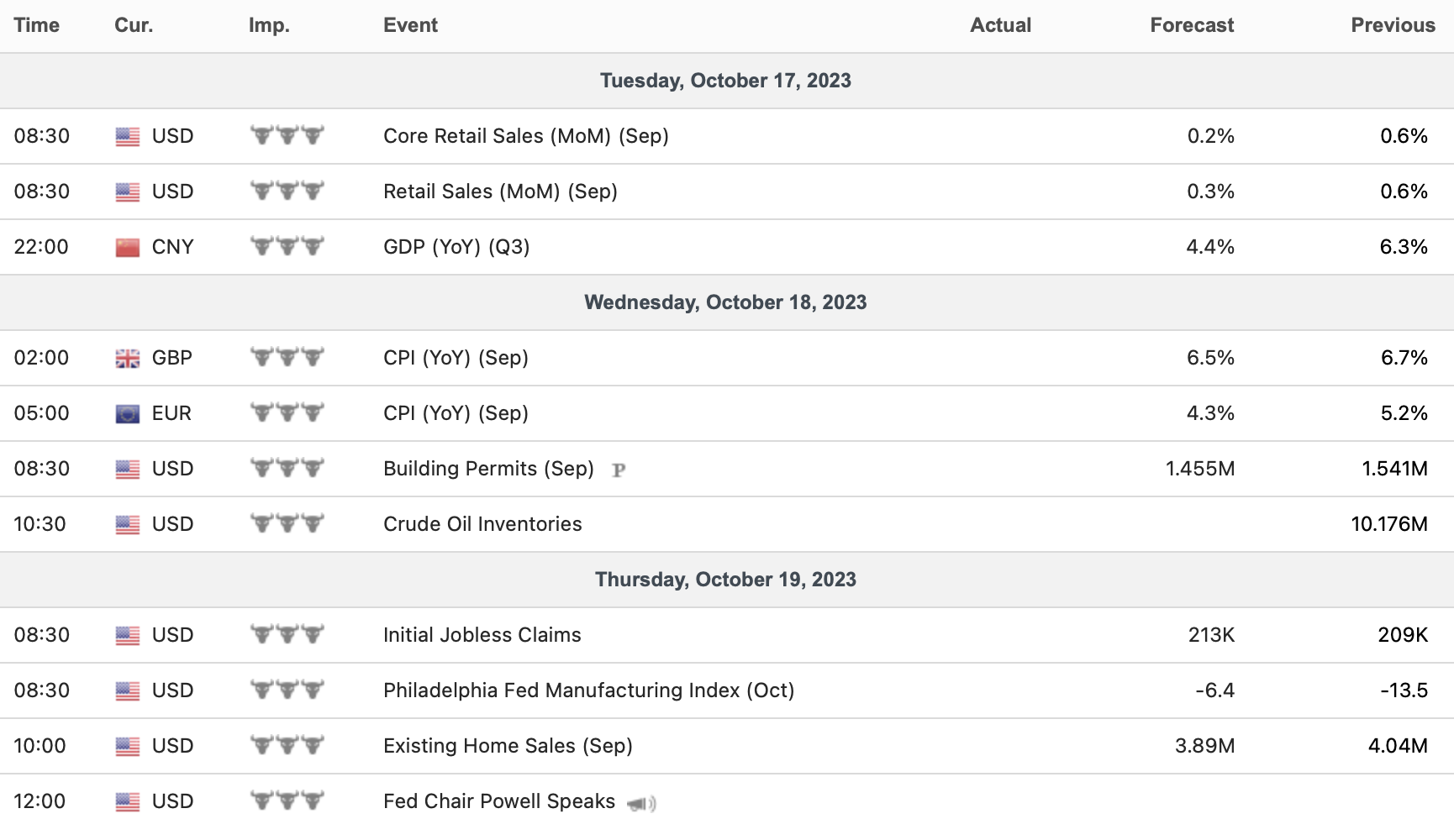The image size is (1454, 840).
Task: Click the Imp. column header
Action: point(269,25)
